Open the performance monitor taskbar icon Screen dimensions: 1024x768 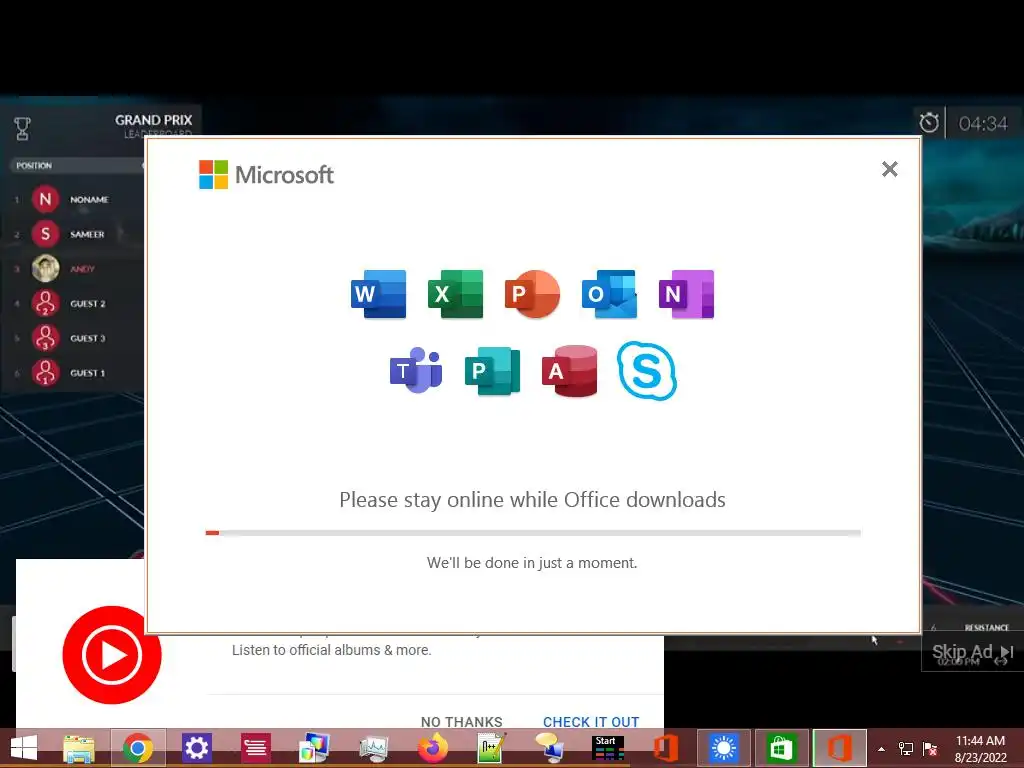[x=374, y=748]
